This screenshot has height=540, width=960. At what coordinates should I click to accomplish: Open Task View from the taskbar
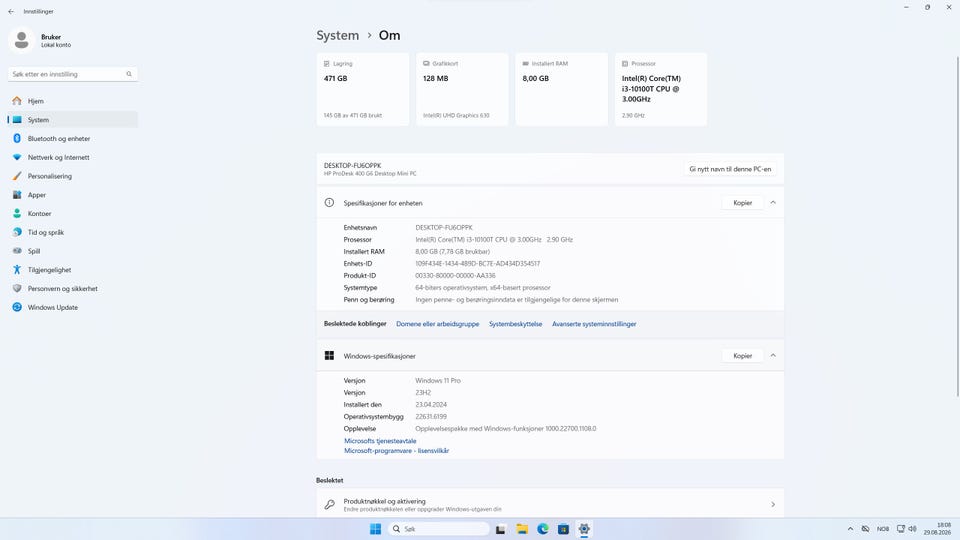pos(501,529)
